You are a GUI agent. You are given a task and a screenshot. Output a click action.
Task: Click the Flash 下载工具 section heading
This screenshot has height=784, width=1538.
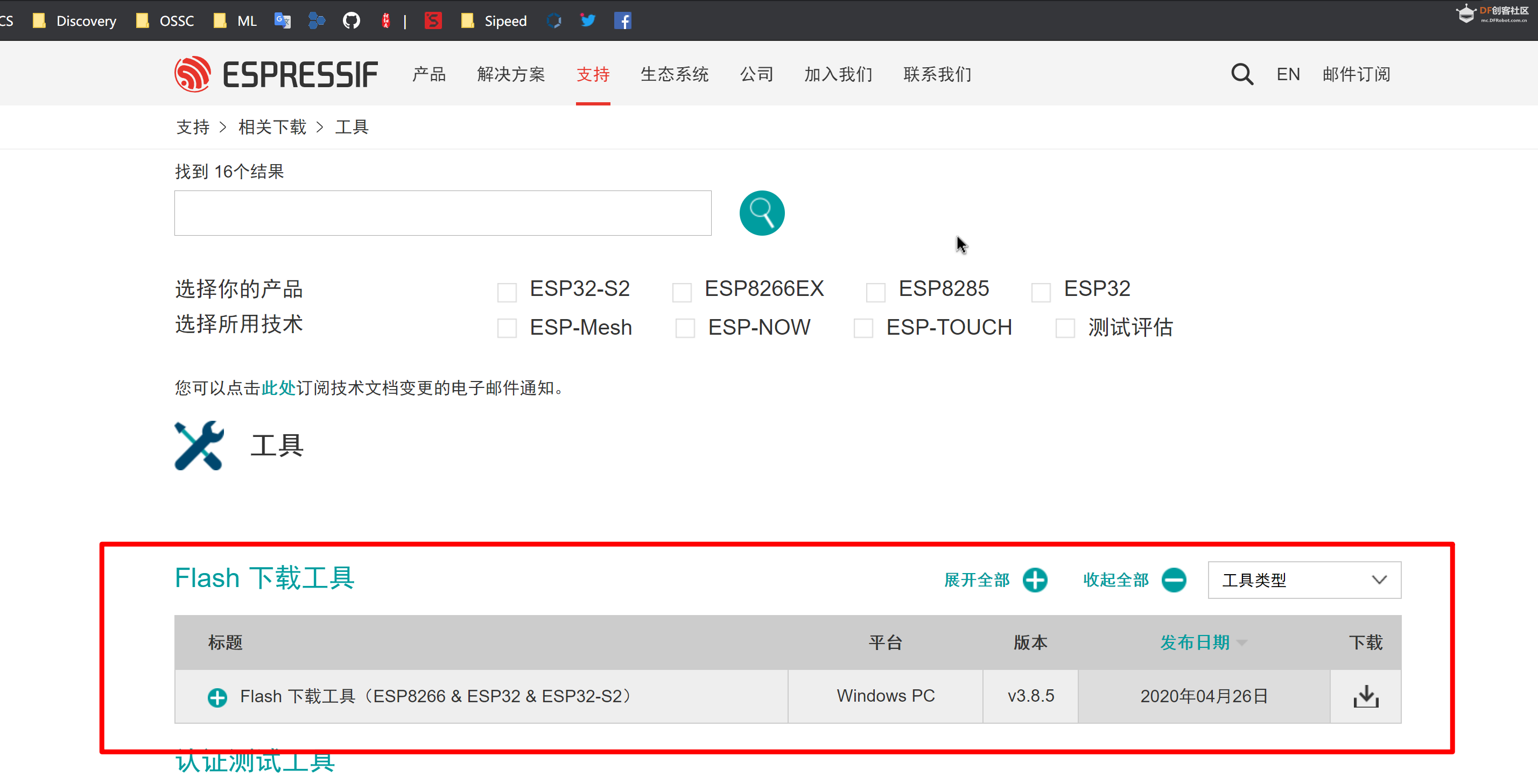click(x=264, y=577)
